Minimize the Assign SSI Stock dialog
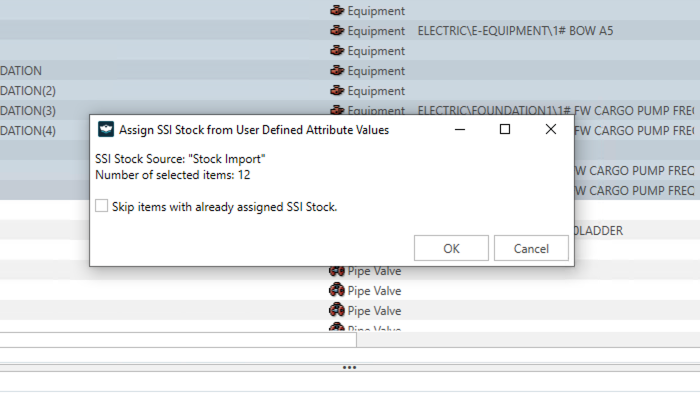This screenshot has width=700, height=400. click(x=459, y=129)
